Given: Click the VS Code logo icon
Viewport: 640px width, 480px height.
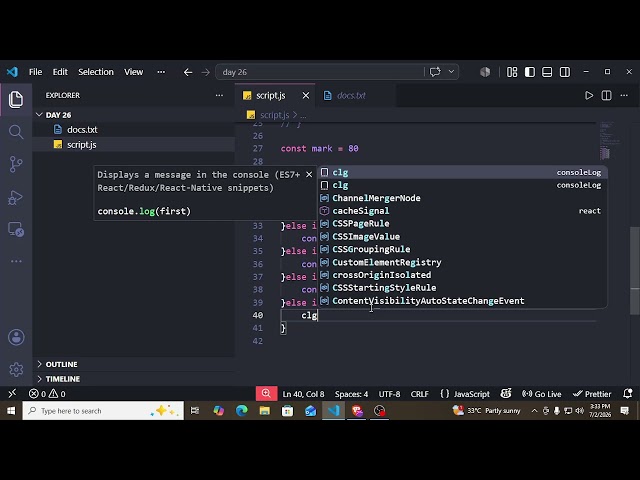Looking at the screenshot, I should pos(12,72).
